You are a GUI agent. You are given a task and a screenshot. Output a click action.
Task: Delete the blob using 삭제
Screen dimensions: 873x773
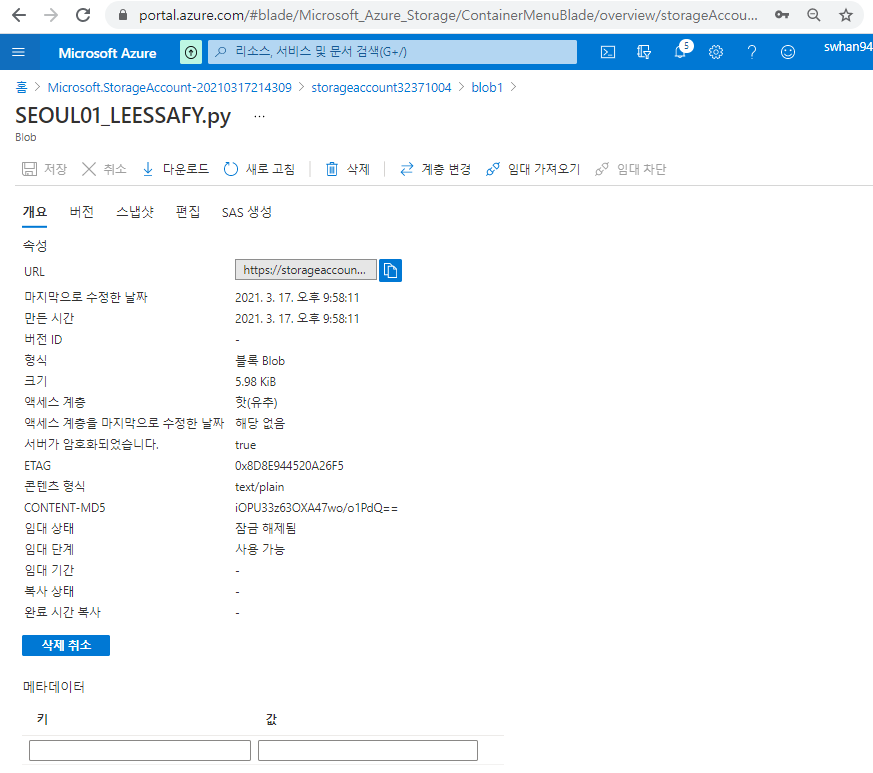click(347, 169)
